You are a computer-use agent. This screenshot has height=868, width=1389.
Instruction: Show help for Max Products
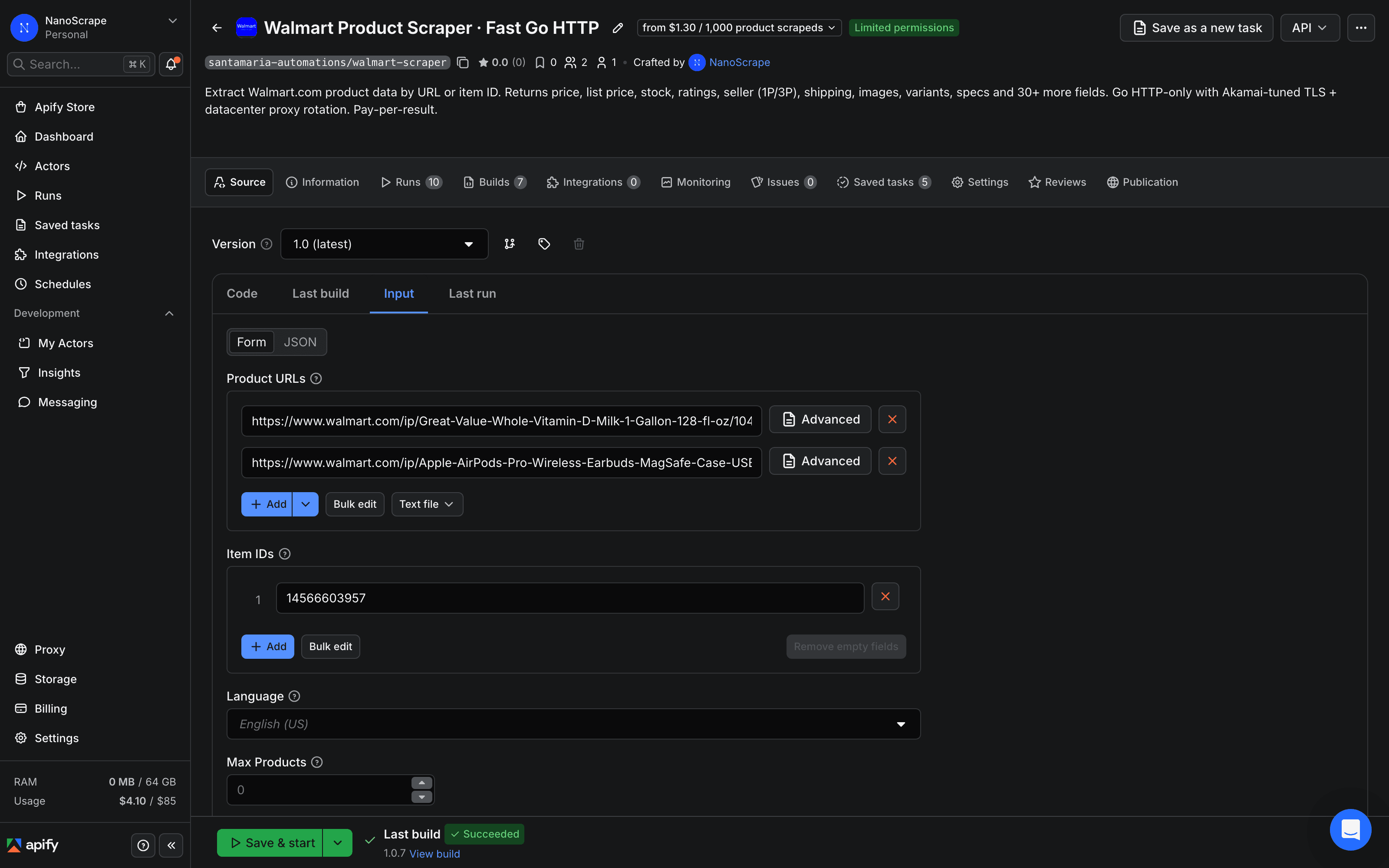pos(317,763)
